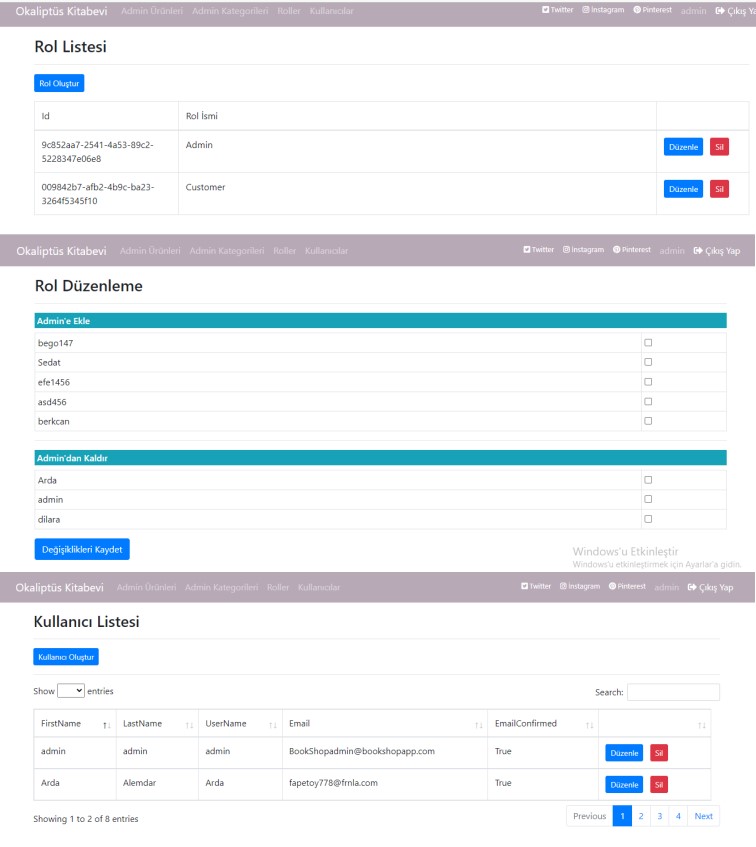Save changes with Değişiklikleri Kaydet

pyautogui.click(x=82, y=549)
